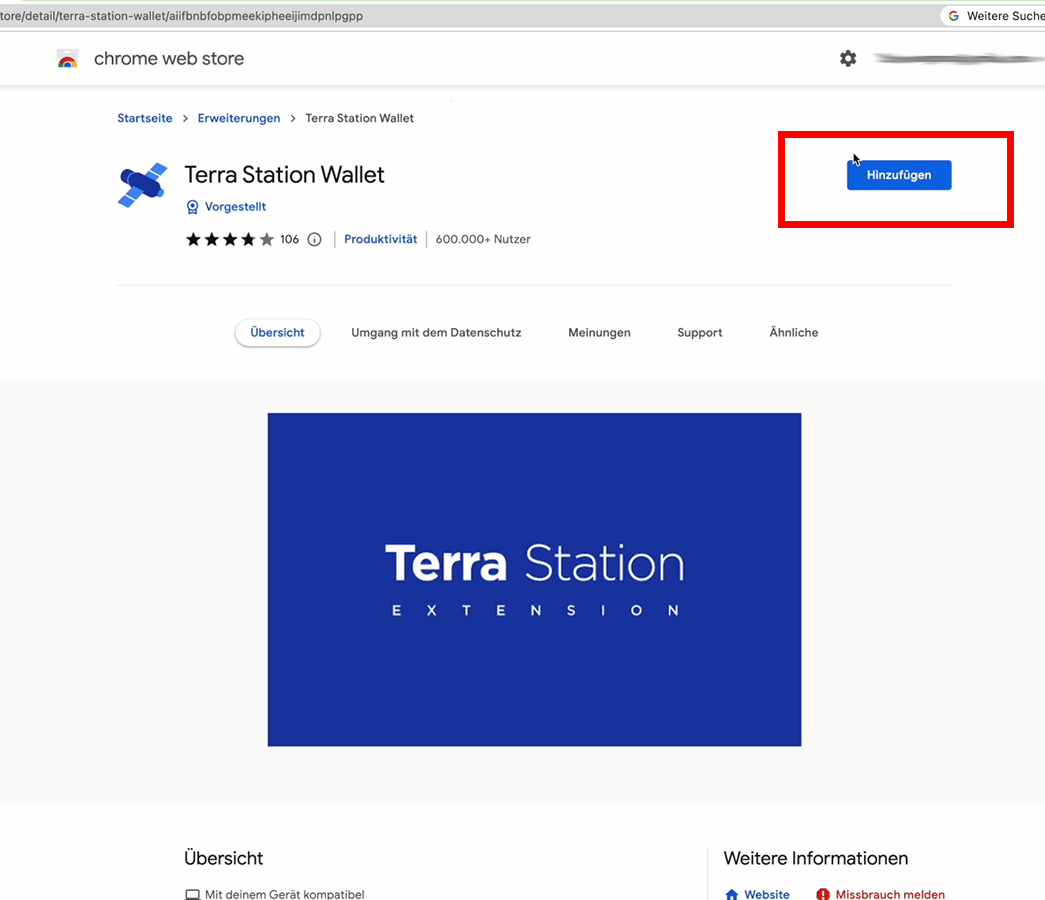Click the rating info circle icon
The width and height of the screenshot is (1045, 900).
[315, 239]
